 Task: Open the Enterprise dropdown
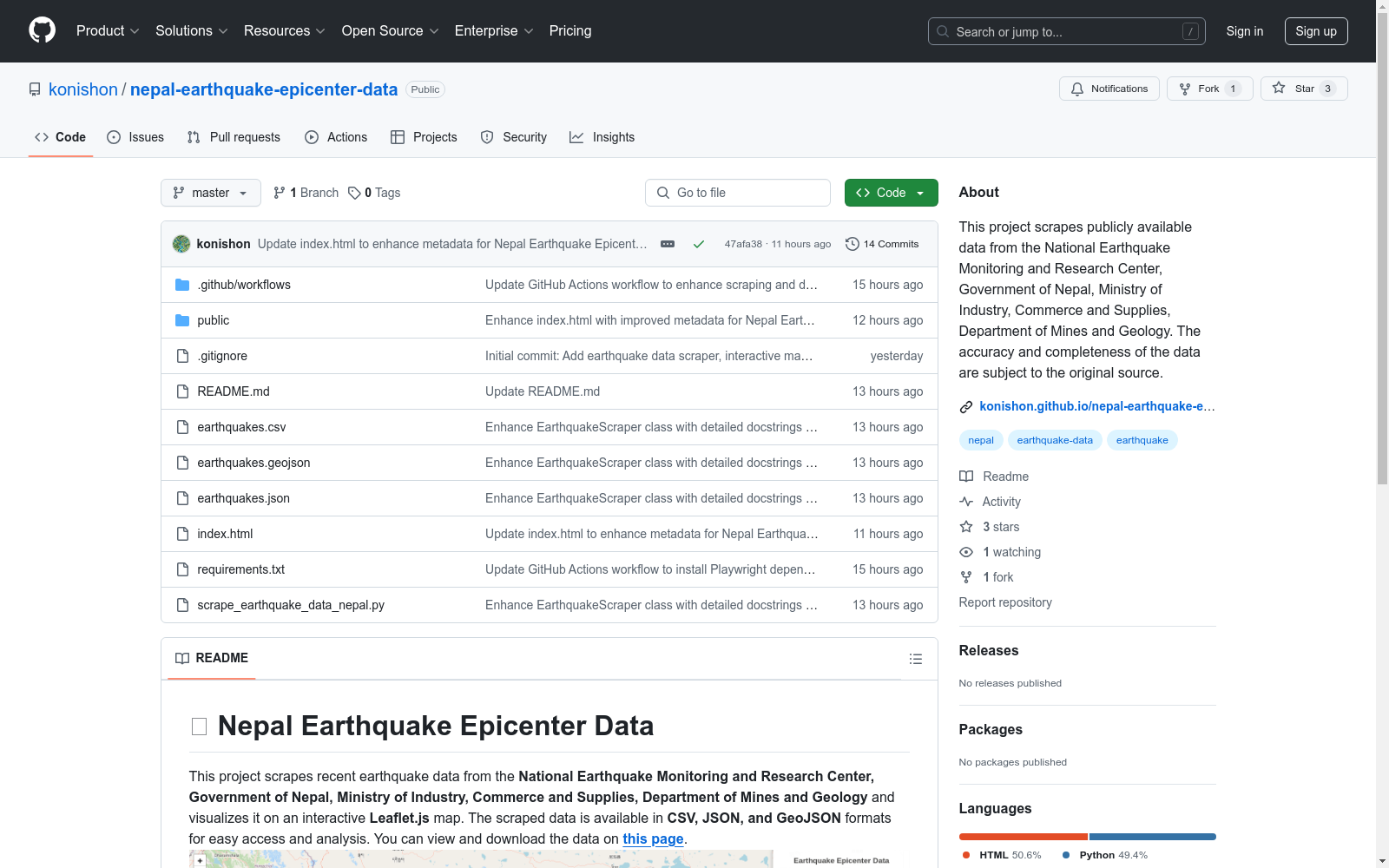coord(494,31)
